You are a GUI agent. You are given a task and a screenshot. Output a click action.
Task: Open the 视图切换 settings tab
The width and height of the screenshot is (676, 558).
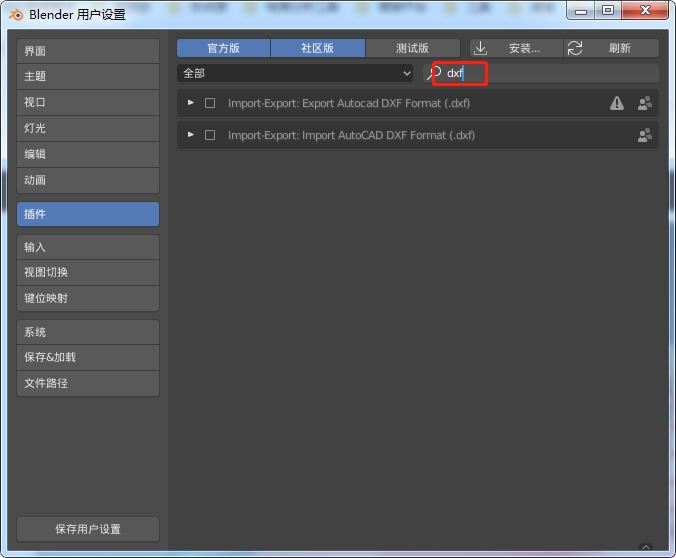[88, 272]
